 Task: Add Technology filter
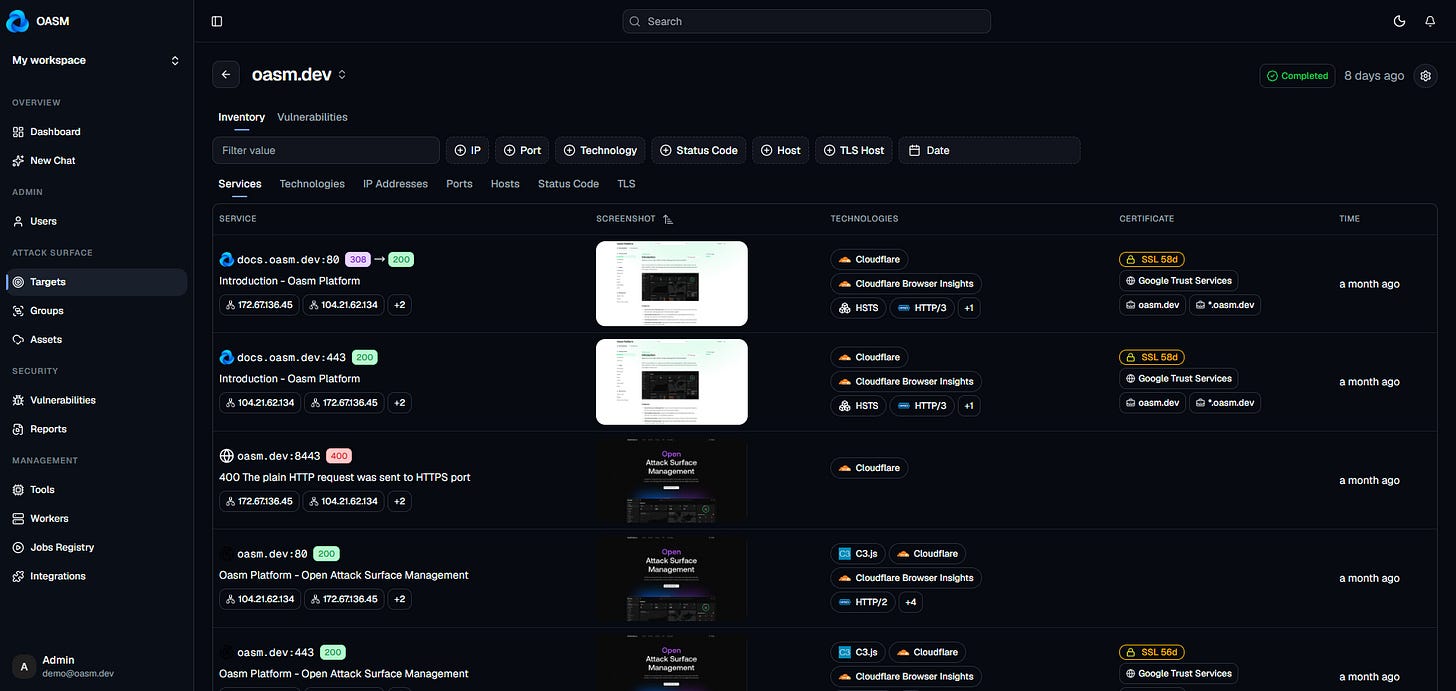tap(600, 150)
